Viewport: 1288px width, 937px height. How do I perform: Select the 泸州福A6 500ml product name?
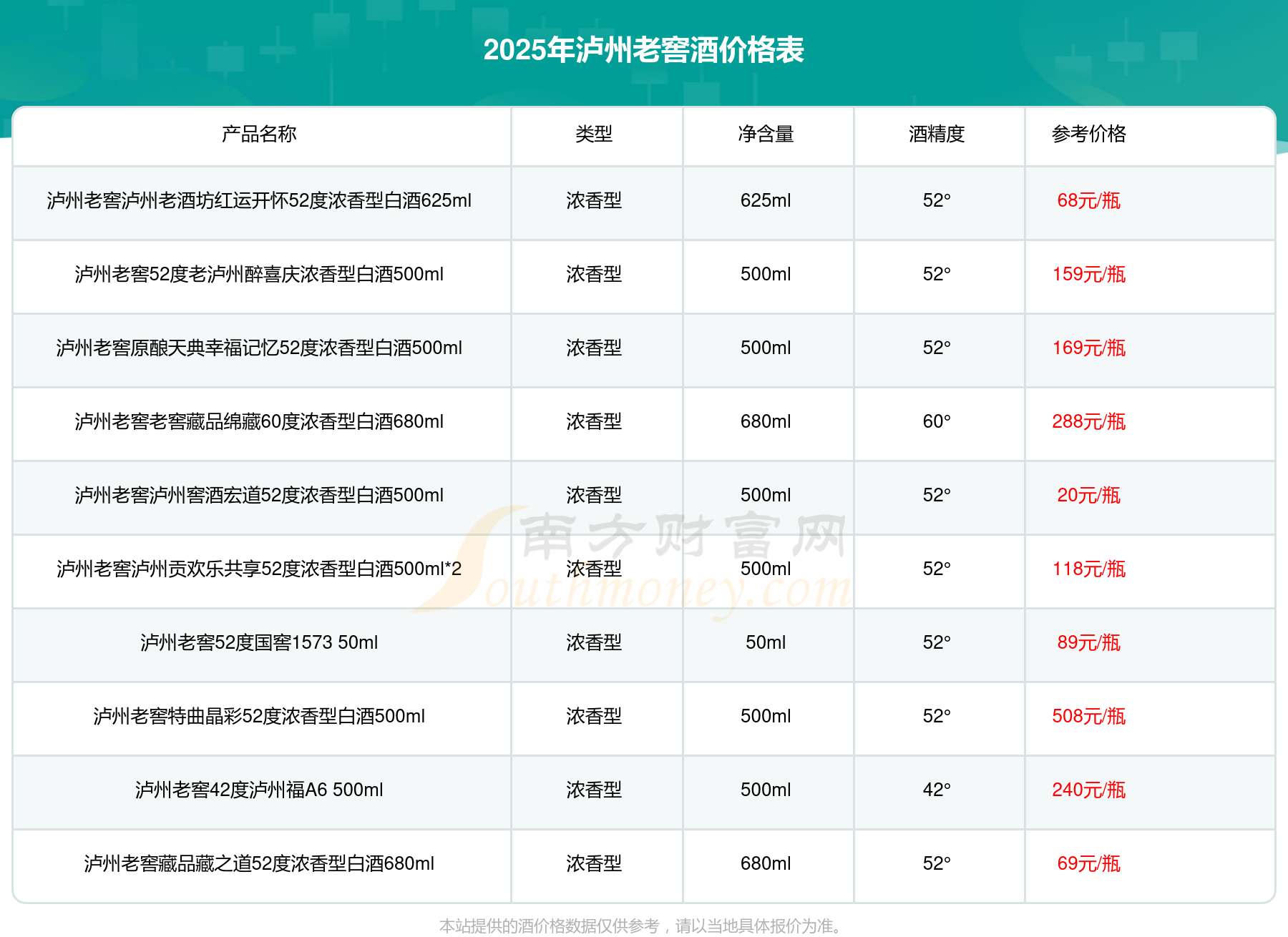point(259,790)
